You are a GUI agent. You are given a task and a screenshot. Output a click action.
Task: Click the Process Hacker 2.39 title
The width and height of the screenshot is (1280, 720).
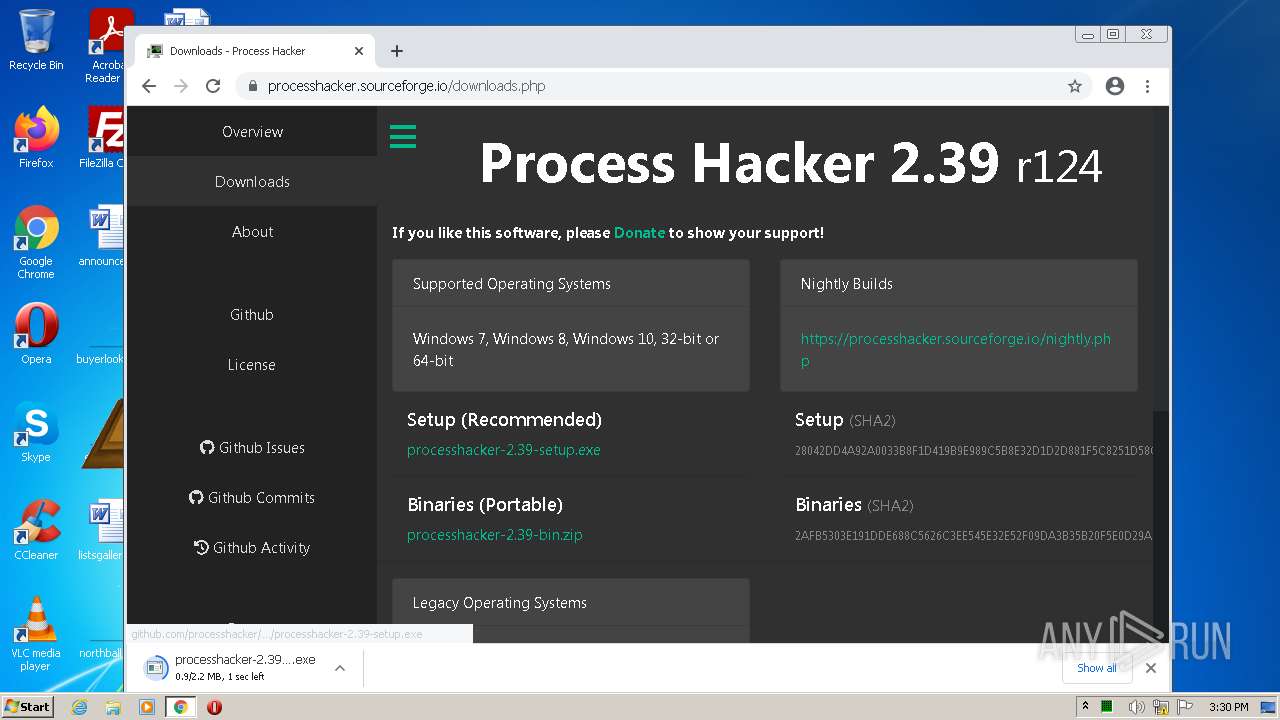point(790,163)
